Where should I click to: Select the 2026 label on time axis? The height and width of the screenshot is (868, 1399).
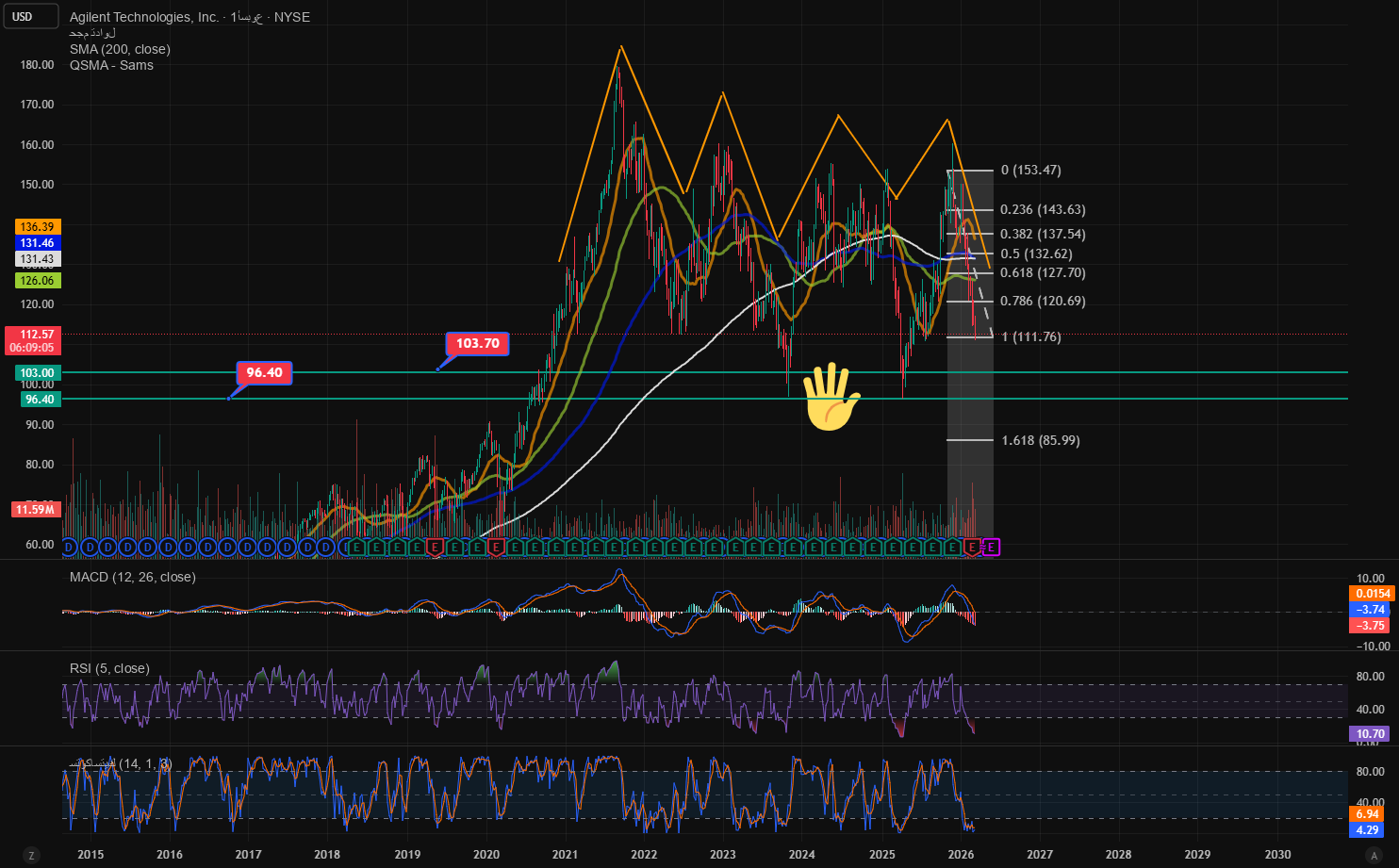(x=961, y=855)
